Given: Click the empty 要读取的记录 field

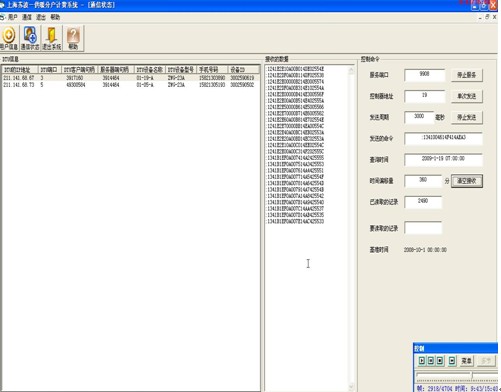Looking at the screenshot, I should (423, 228).
